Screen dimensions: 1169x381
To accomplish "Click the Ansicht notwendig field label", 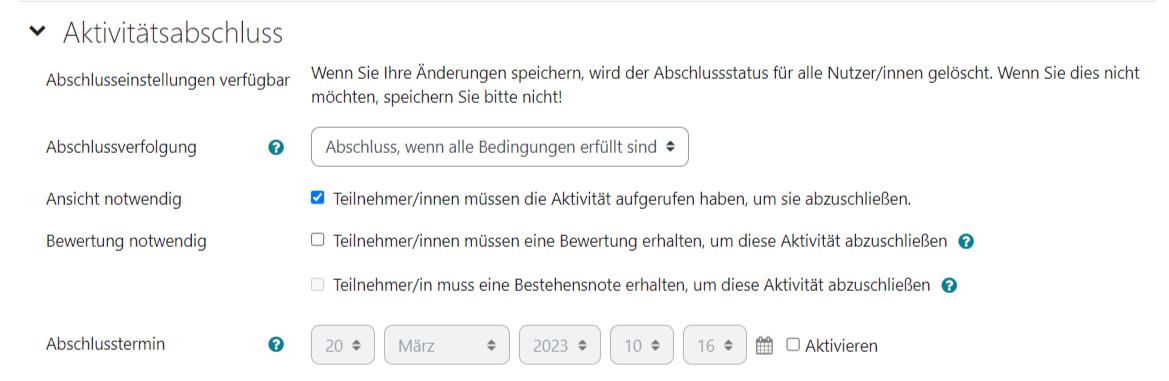I will coord(113,199).
